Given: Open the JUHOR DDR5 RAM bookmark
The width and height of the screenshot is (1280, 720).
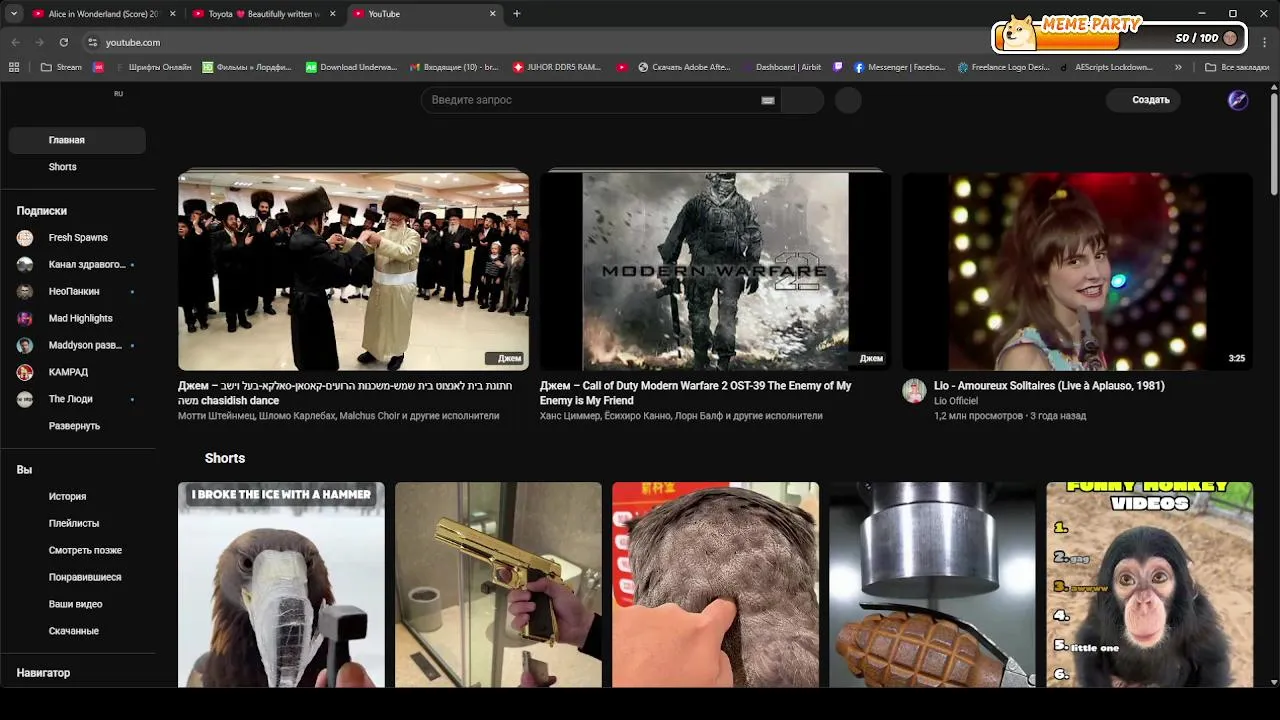Looking at the screenshot, I should click(x=557, y=67).
